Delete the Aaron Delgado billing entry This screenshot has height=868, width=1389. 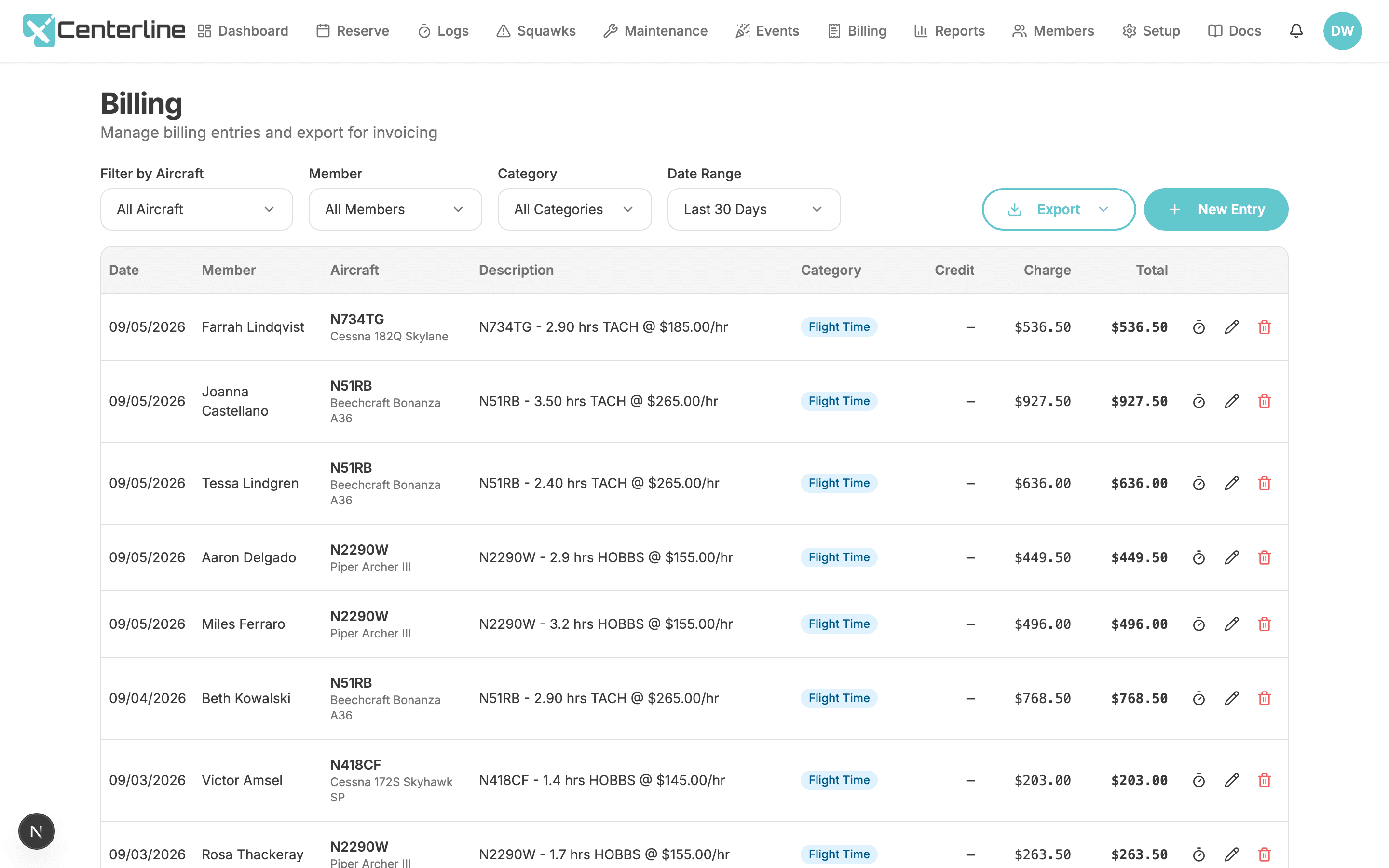click(1265, 557)
